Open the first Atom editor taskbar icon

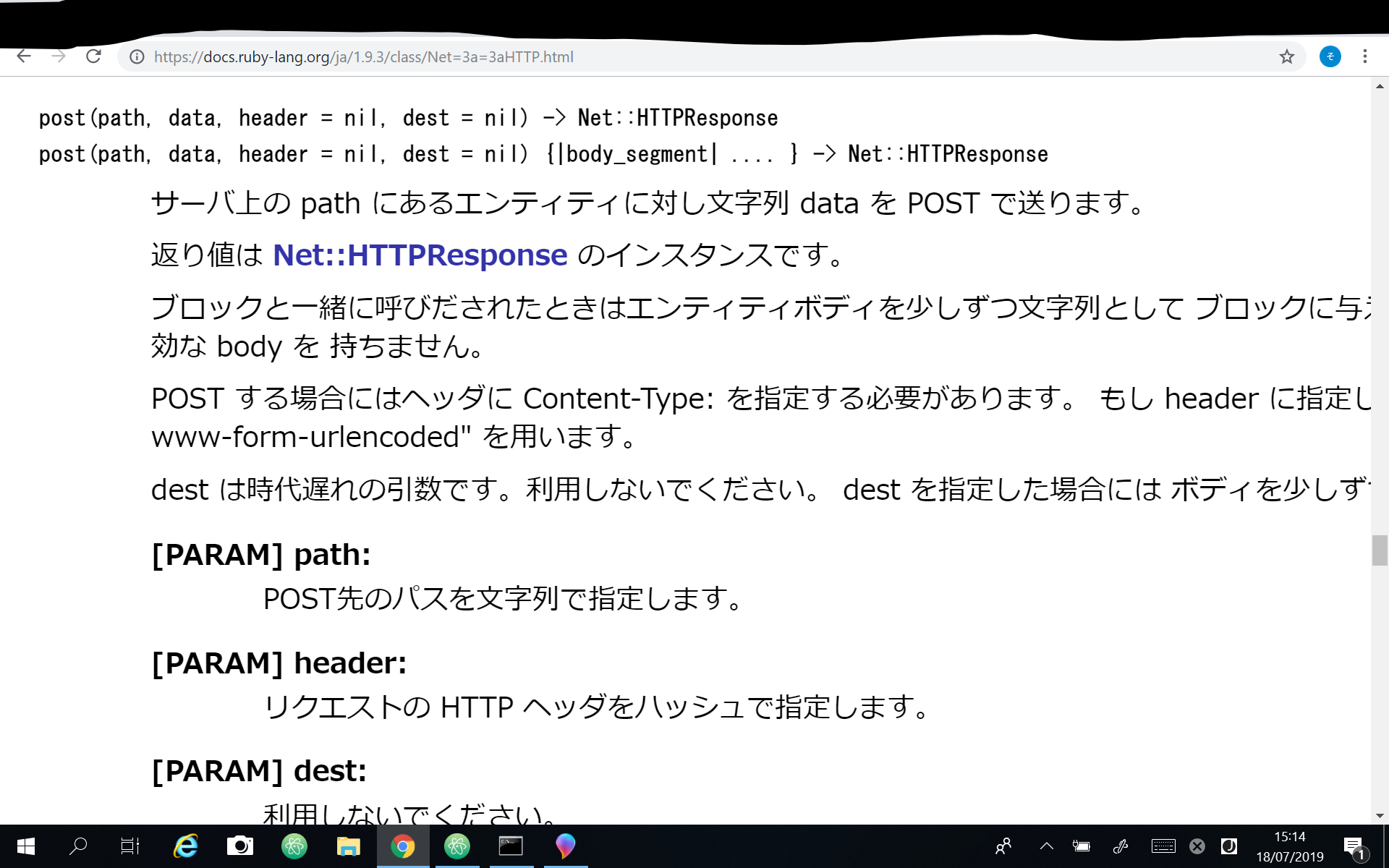(x=294, y=846)
